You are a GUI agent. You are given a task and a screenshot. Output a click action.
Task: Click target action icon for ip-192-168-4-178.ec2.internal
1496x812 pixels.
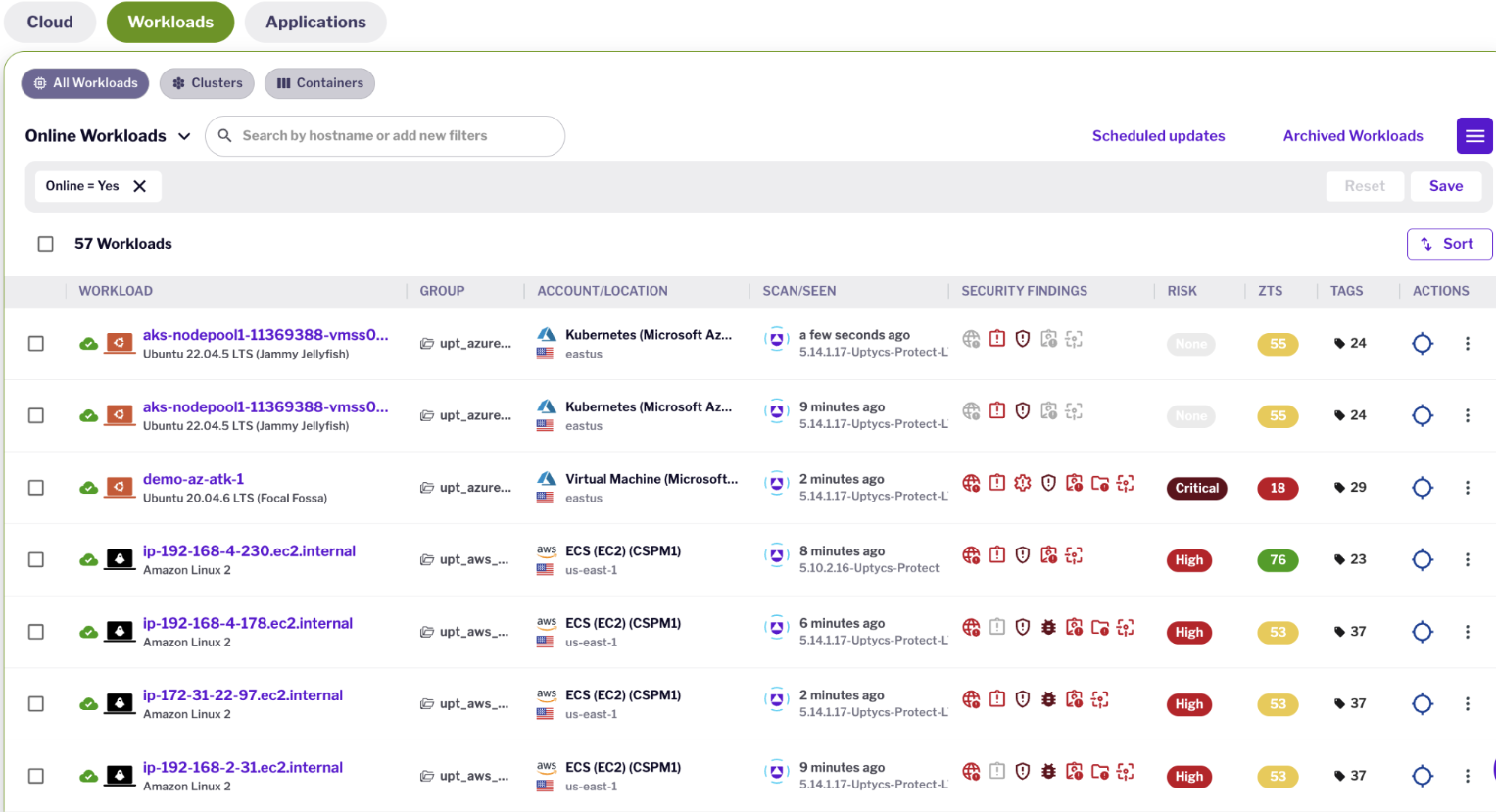pyautogui.click(x=1423, y=632)
